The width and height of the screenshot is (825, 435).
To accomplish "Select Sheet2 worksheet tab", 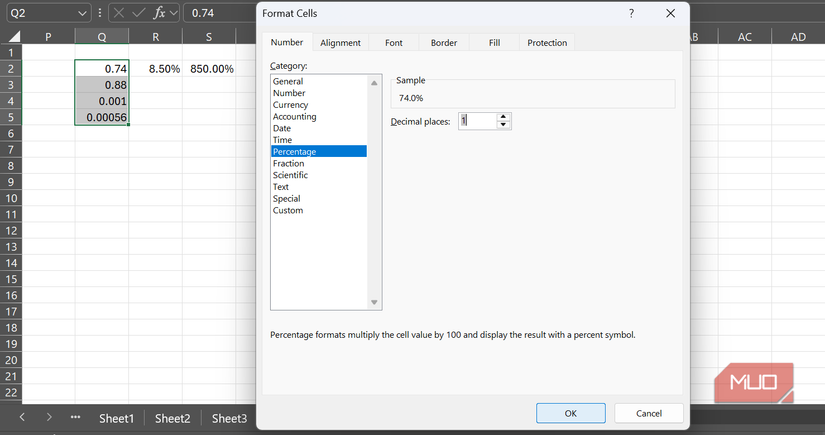I will [x=172, y=418].
